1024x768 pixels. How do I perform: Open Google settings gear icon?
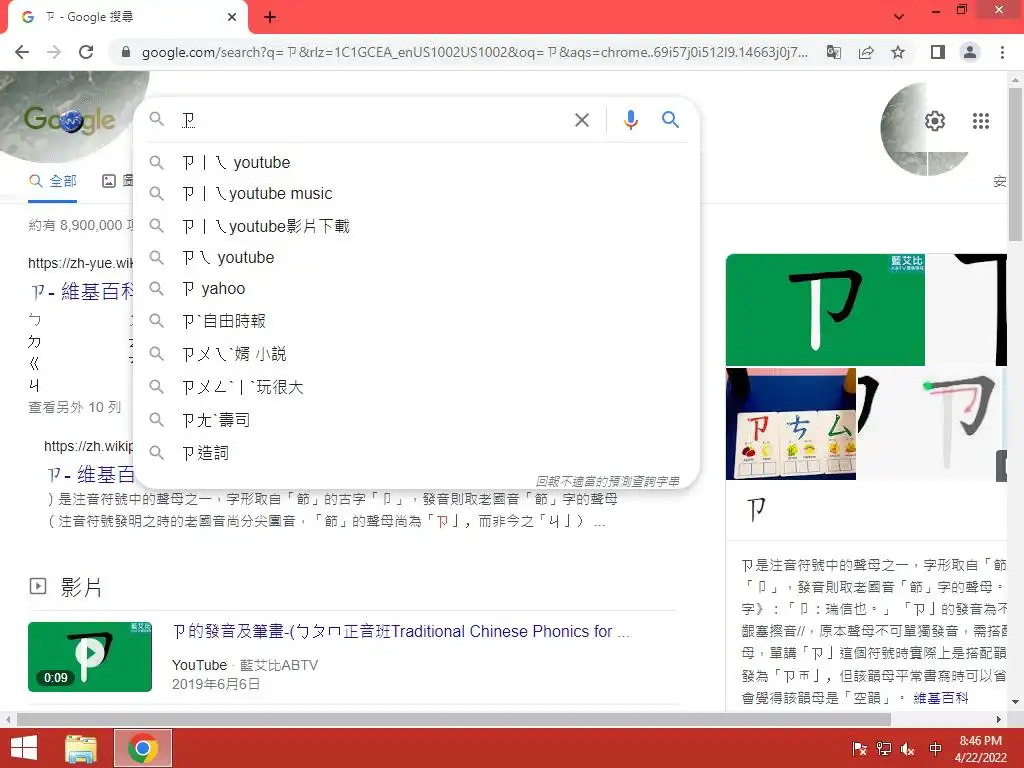[x=935, y=121]
